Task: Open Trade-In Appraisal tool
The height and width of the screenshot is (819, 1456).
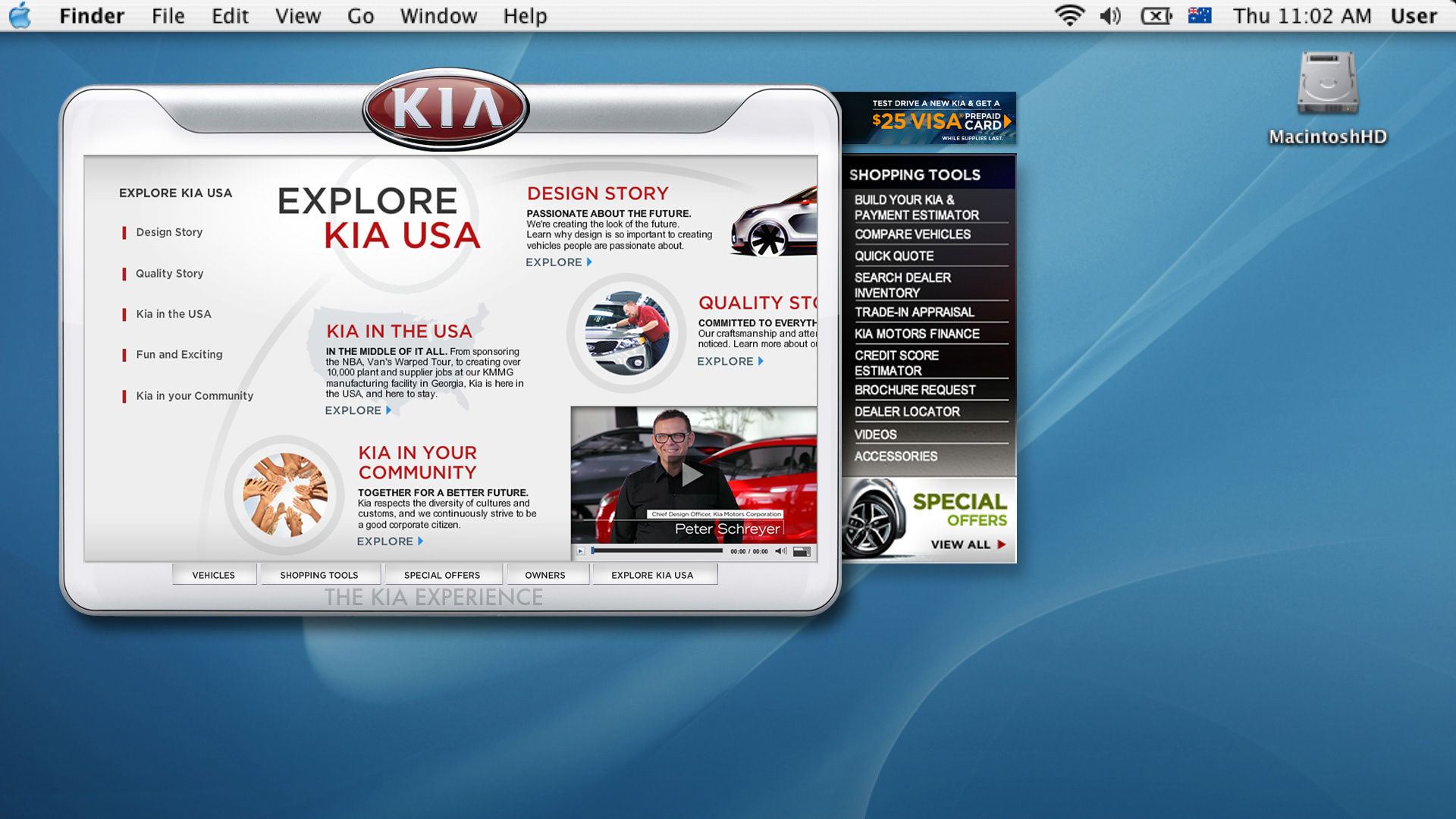Action: point(914,312)
